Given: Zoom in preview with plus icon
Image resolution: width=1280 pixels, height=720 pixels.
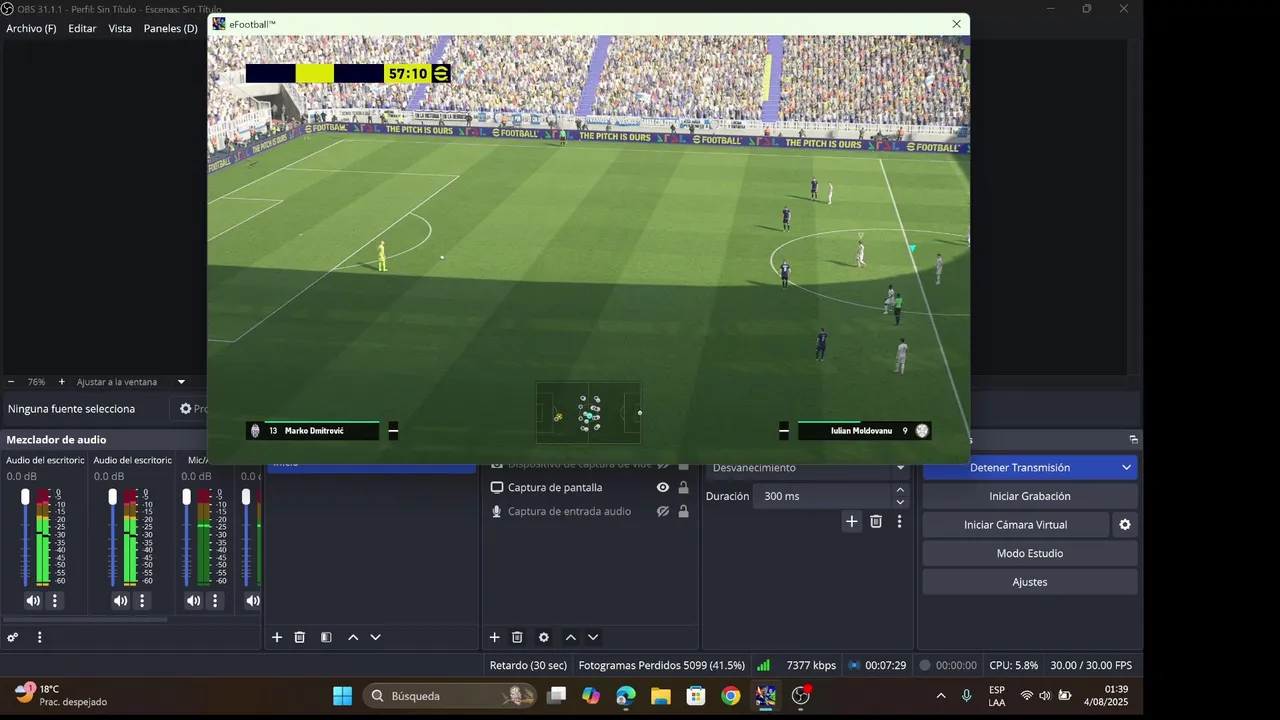Looking at the screenshot, I should pyautogui.click(x=61, y=382).
